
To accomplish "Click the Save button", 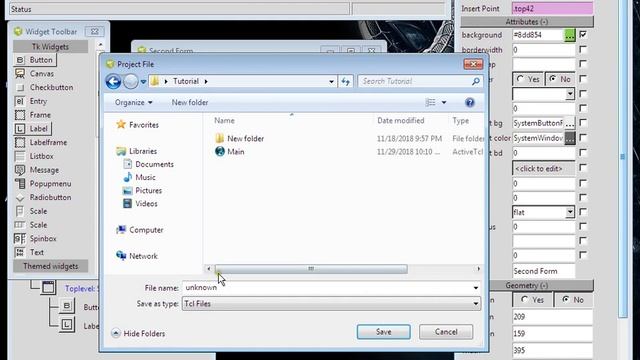I will click(384, 332).
